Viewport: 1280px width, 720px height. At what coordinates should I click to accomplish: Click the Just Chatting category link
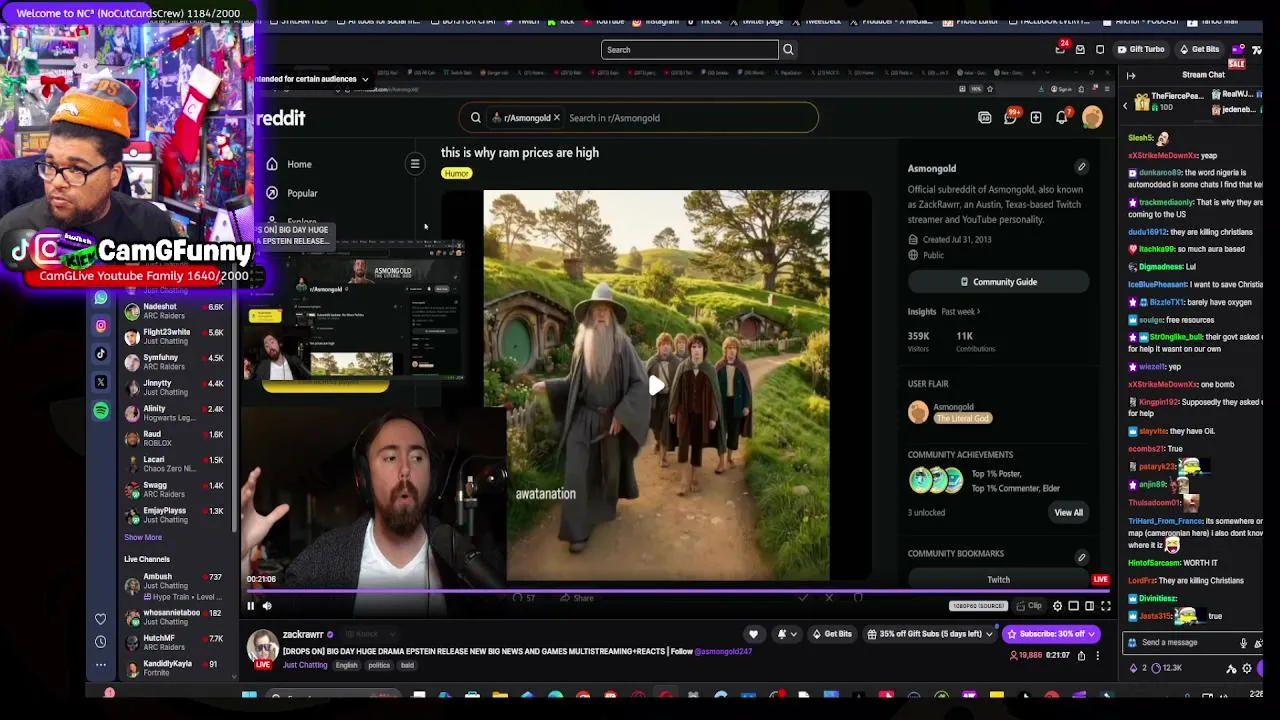[304, 665]
